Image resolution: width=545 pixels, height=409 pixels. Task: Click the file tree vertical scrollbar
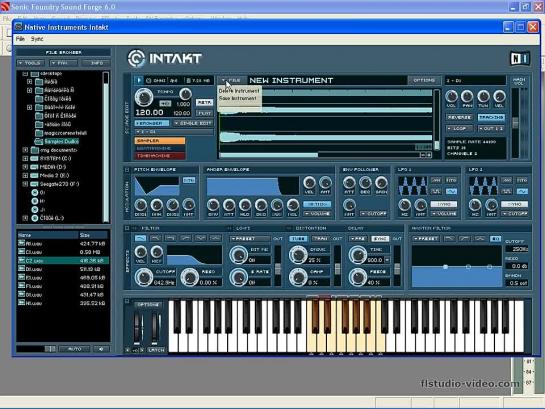[106, 146]
